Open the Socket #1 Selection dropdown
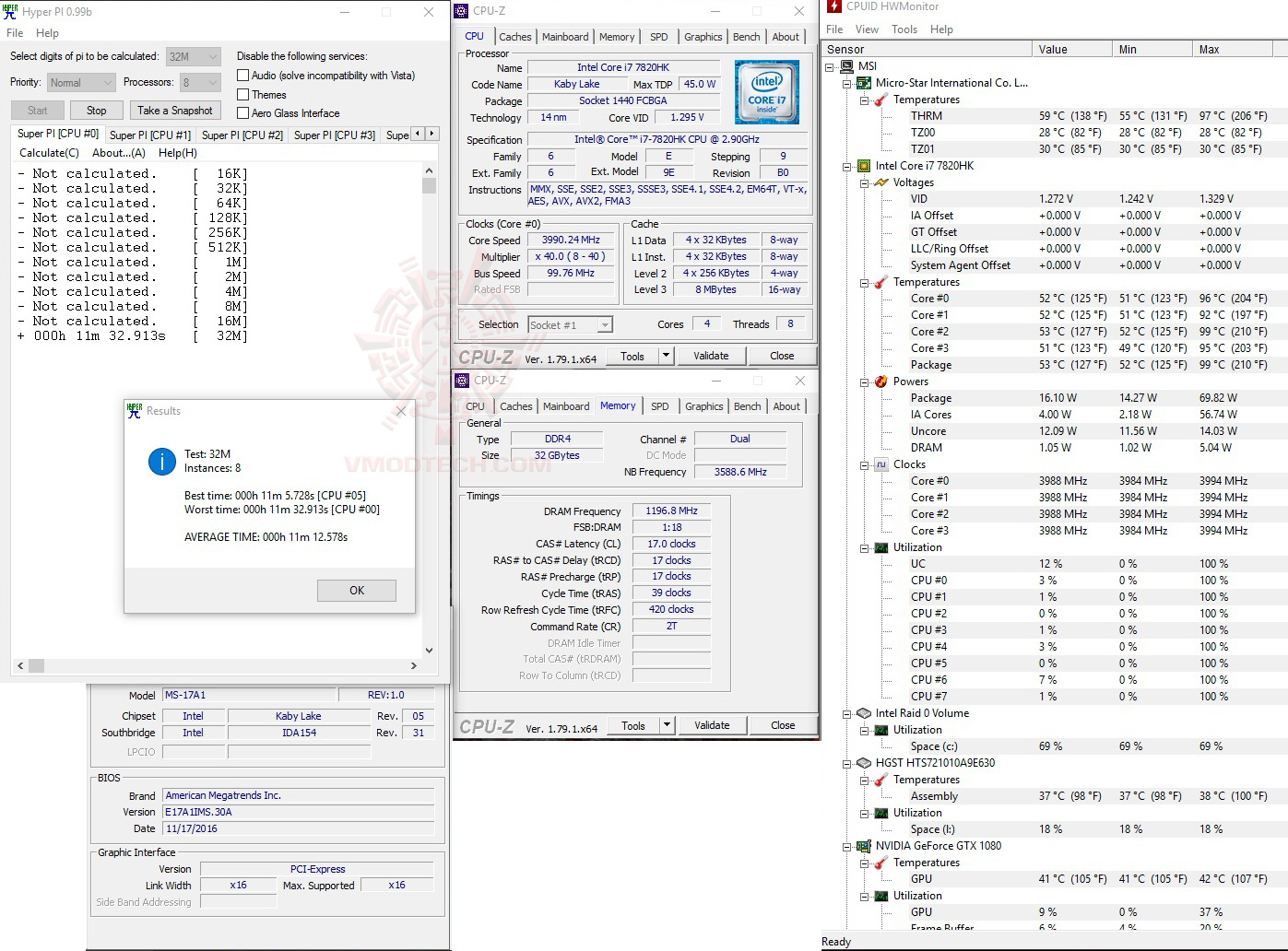Viewport: 1288px width, 951px height. pyautogui.click(x=603, y=324)
